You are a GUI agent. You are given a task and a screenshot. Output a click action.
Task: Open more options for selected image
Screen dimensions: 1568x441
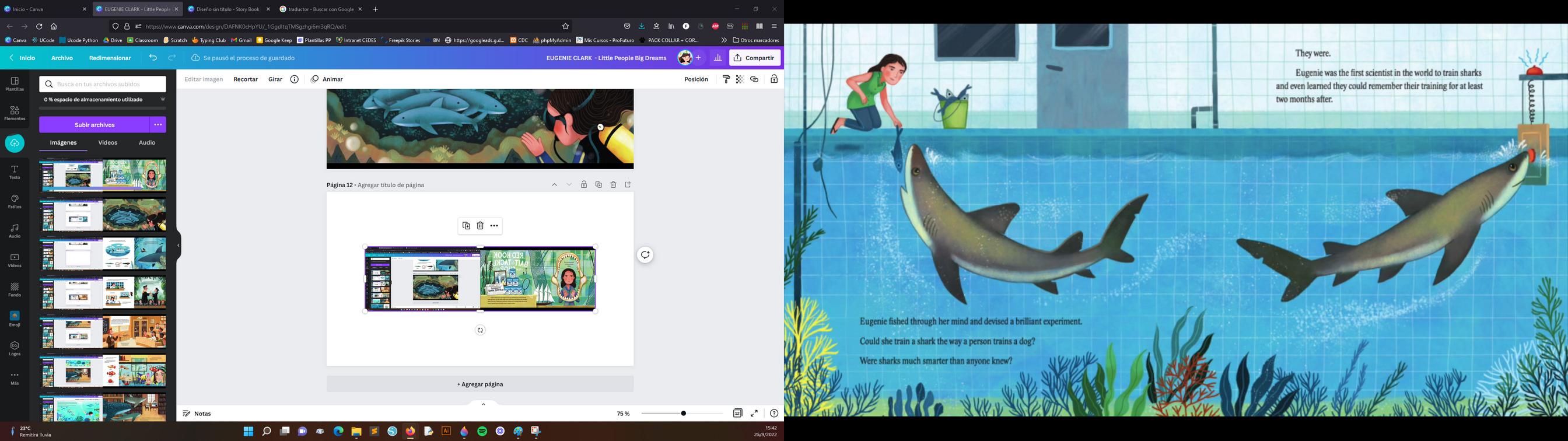tap(494, 226)
